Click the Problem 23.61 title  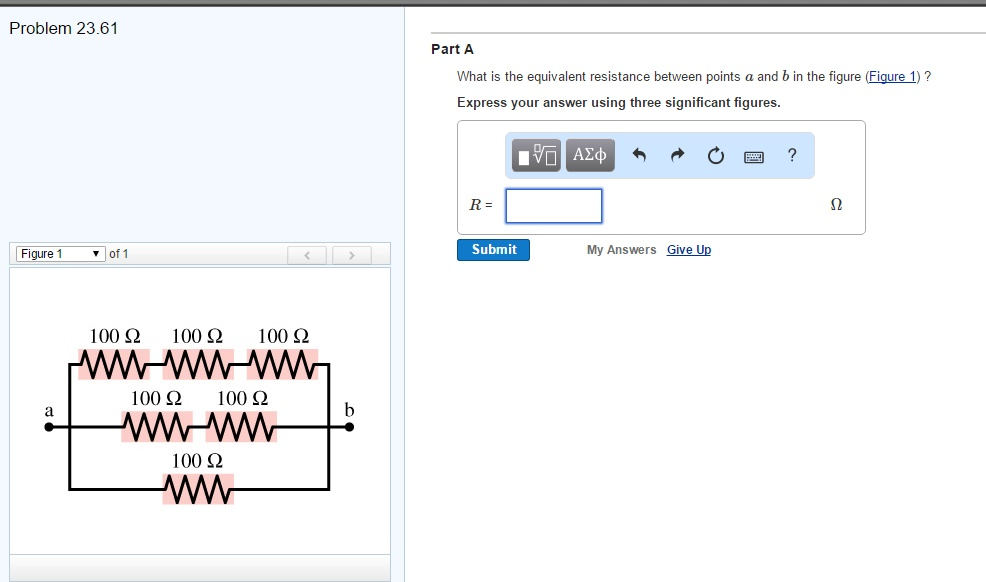62,28
